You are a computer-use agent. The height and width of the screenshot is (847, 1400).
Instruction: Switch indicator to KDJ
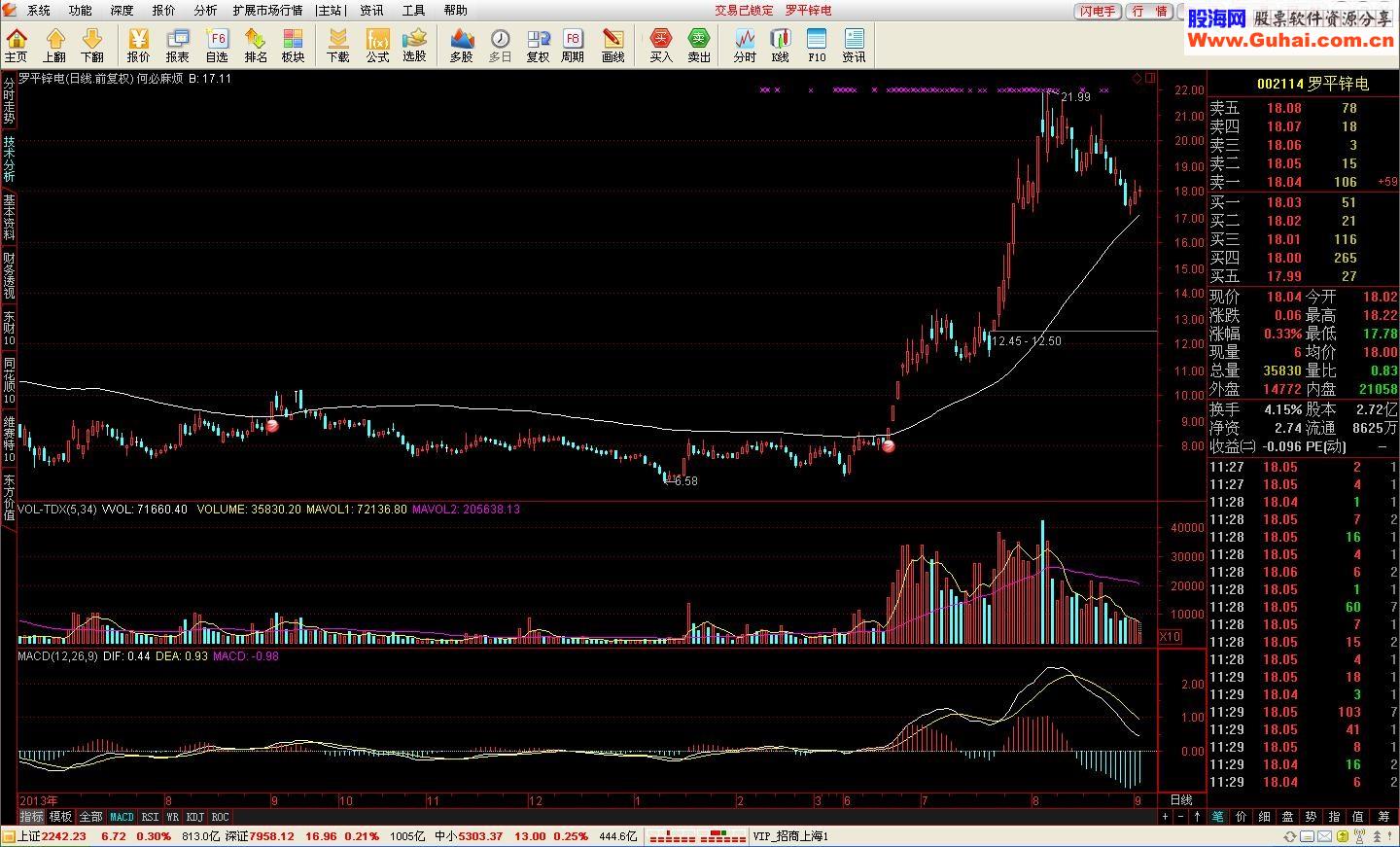(x=195, y=817)
